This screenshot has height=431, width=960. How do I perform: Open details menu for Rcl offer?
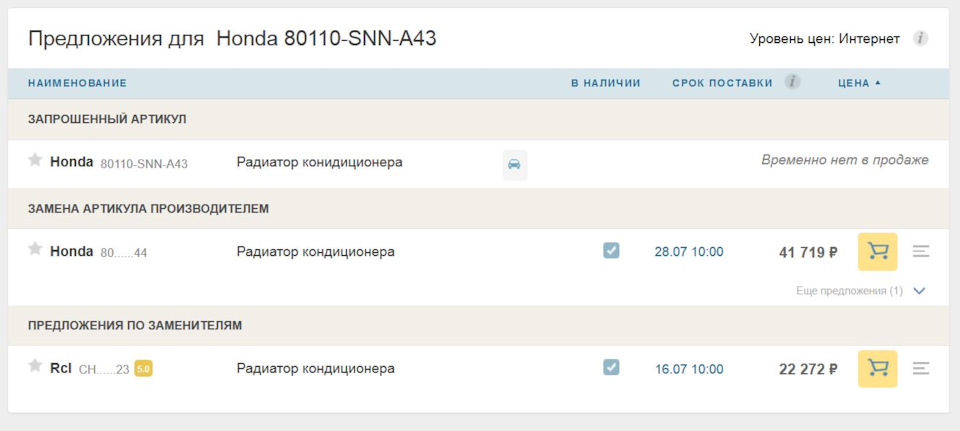[921, 369]
